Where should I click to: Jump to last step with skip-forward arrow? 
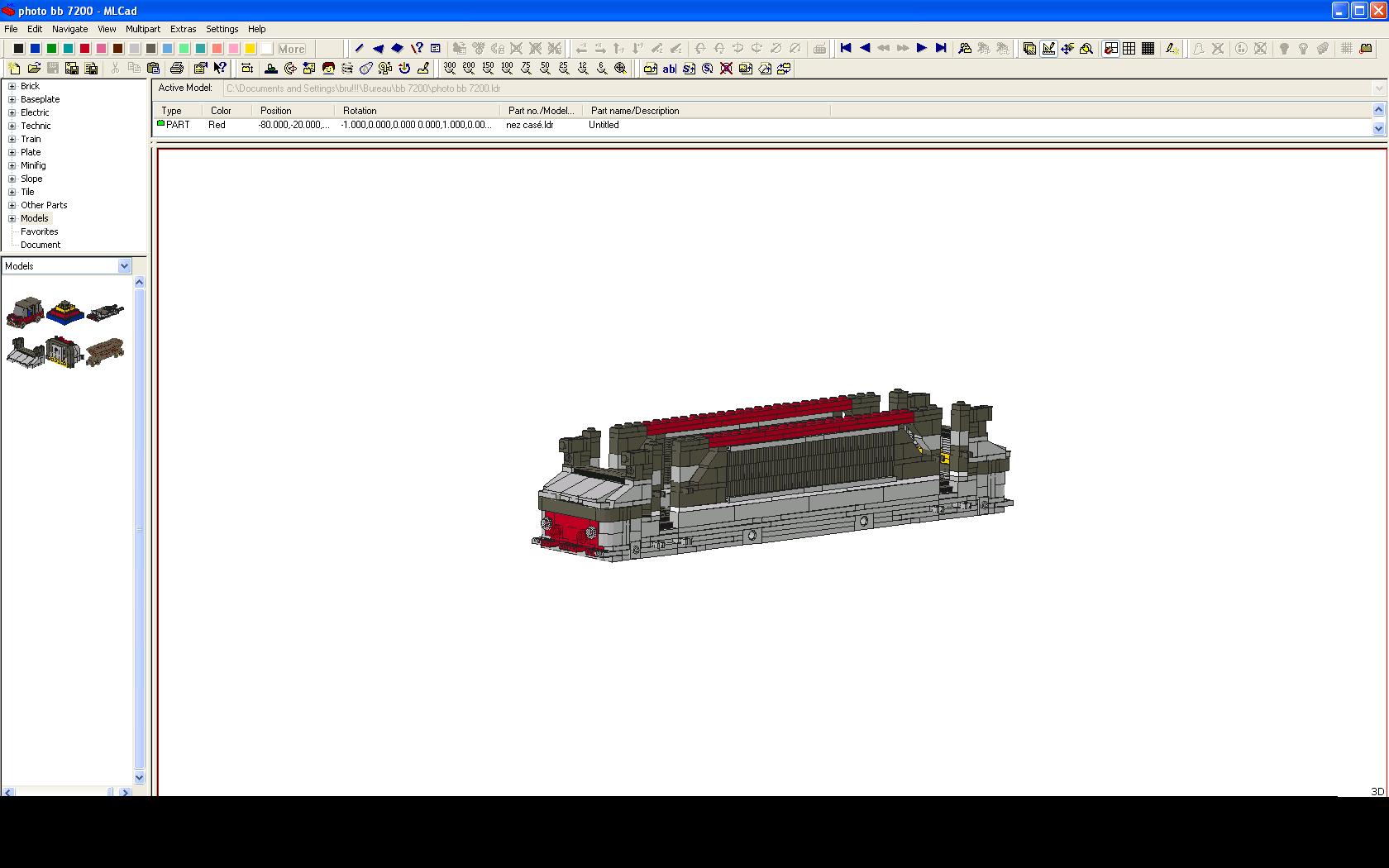[x=941, y=49]
